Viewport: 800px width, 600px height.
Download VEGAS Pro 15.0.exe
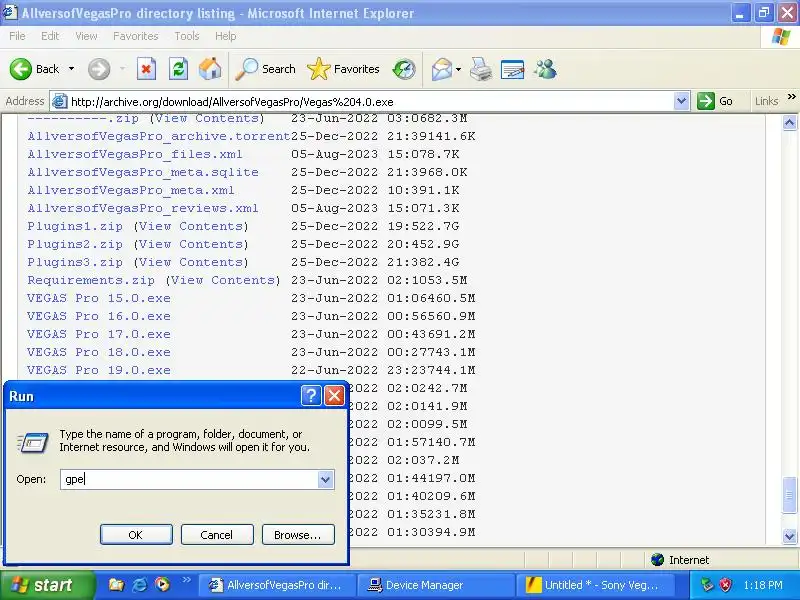click(99, 298)
